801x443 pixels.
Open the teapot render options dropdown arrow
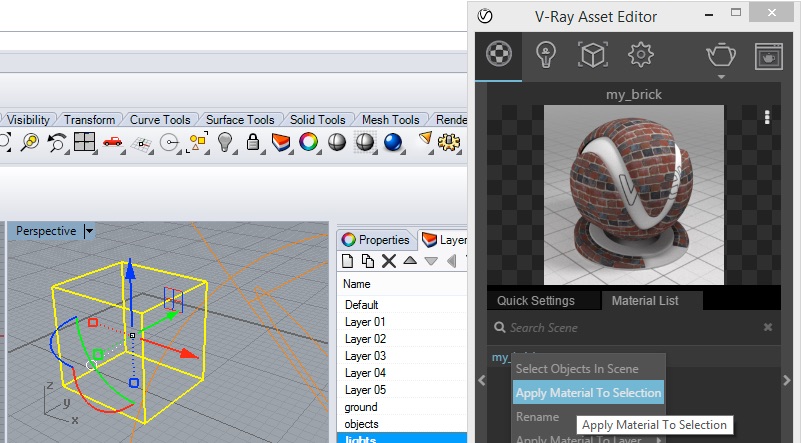[x=721, y=77]
